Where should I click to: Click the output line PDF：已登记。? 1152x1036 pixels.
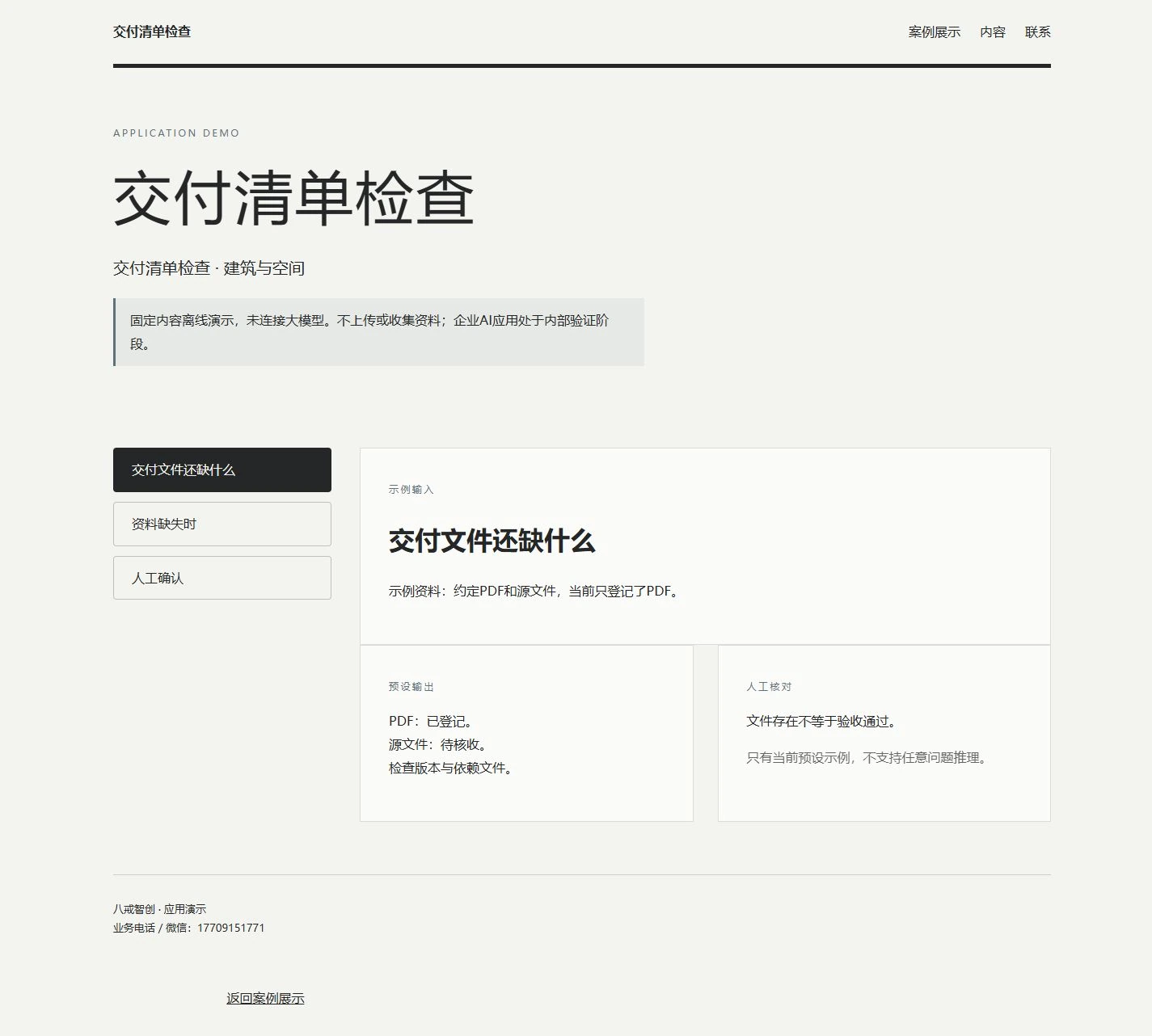point(433,721)
